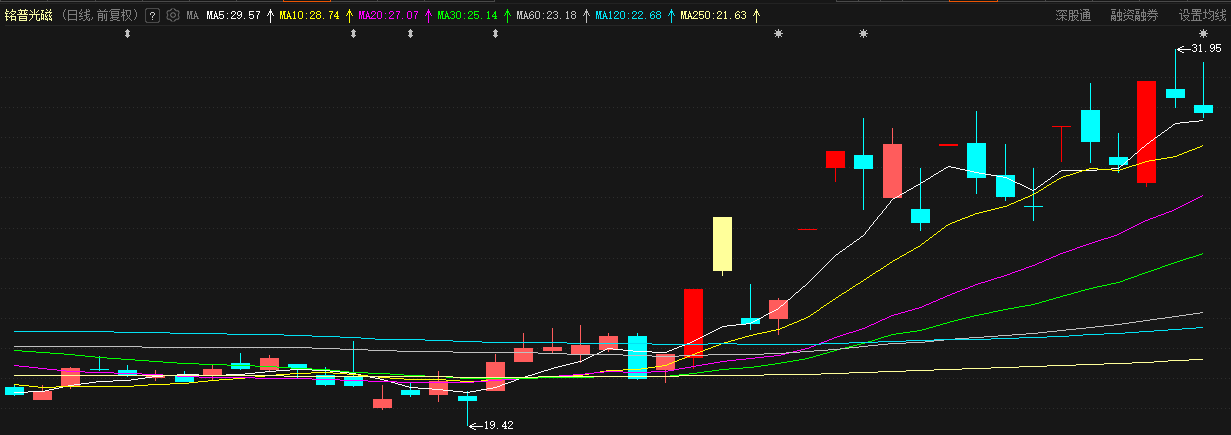Select the MA20:27.07 value
Viewport: 1231px width, 435px height.
click(388, 16)
